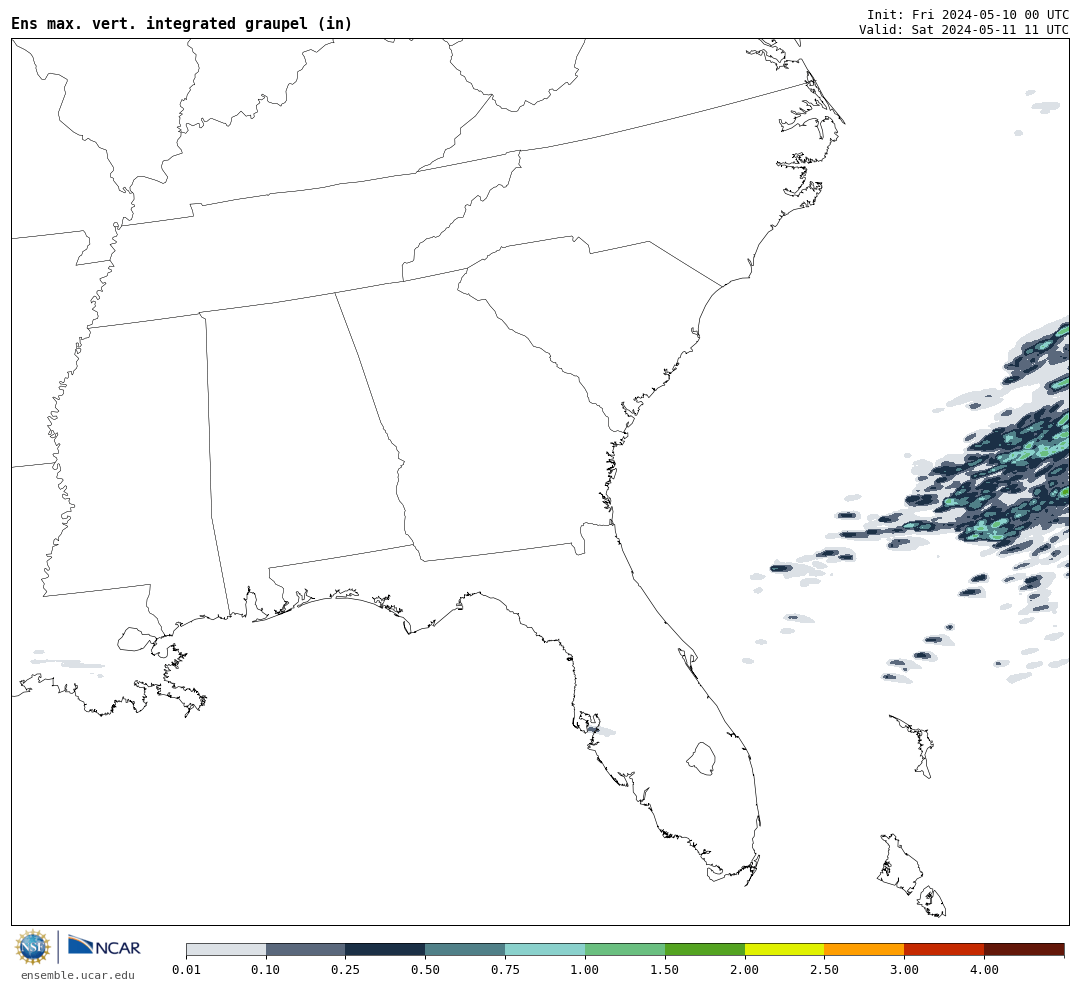Select the green 1.50–2.00 color swatch
1080x988 pixels.
(705, 950)
